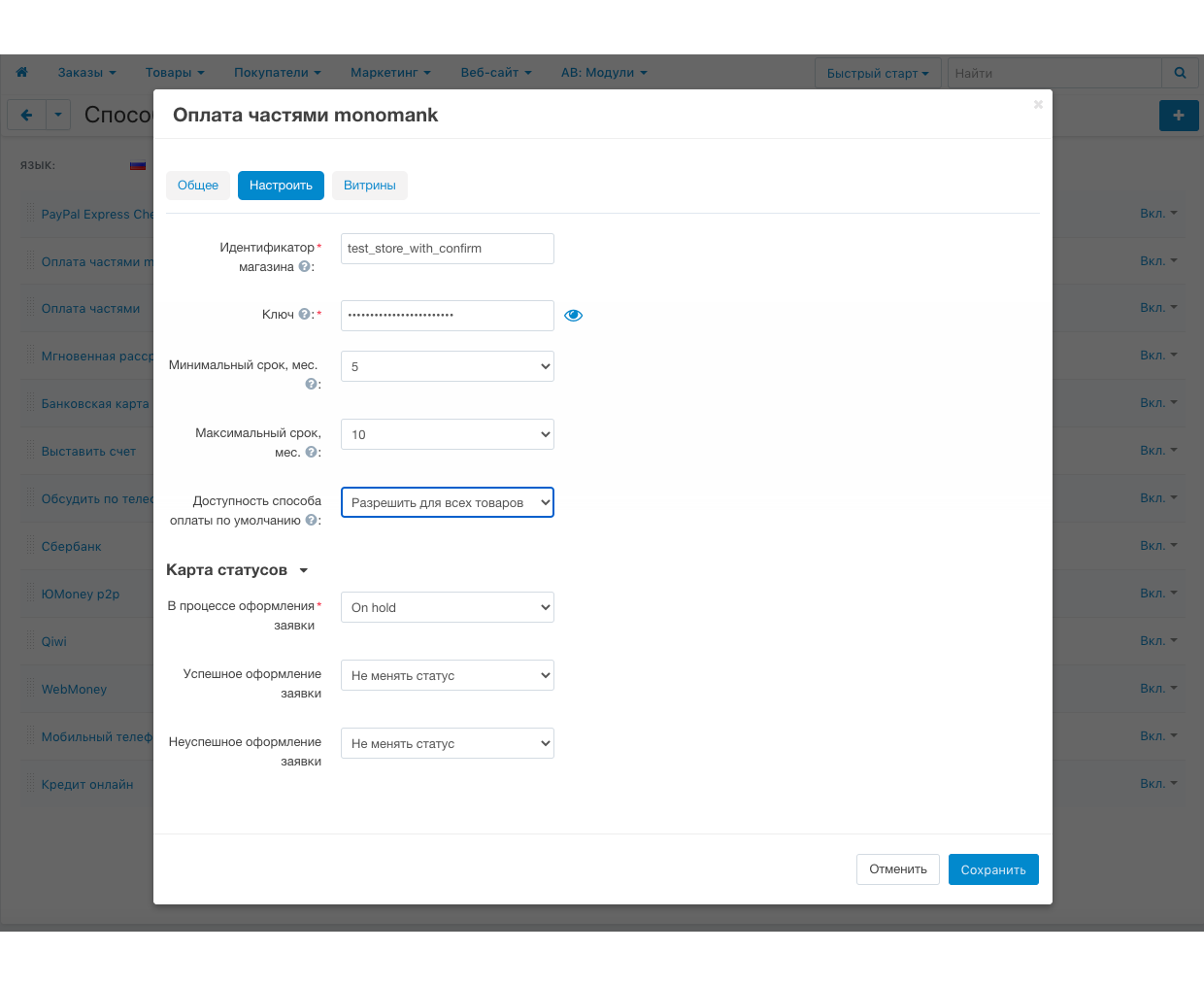1204x986 pixels.
Task: Click help icon for Максимальный срок
Action: point(311,452)
